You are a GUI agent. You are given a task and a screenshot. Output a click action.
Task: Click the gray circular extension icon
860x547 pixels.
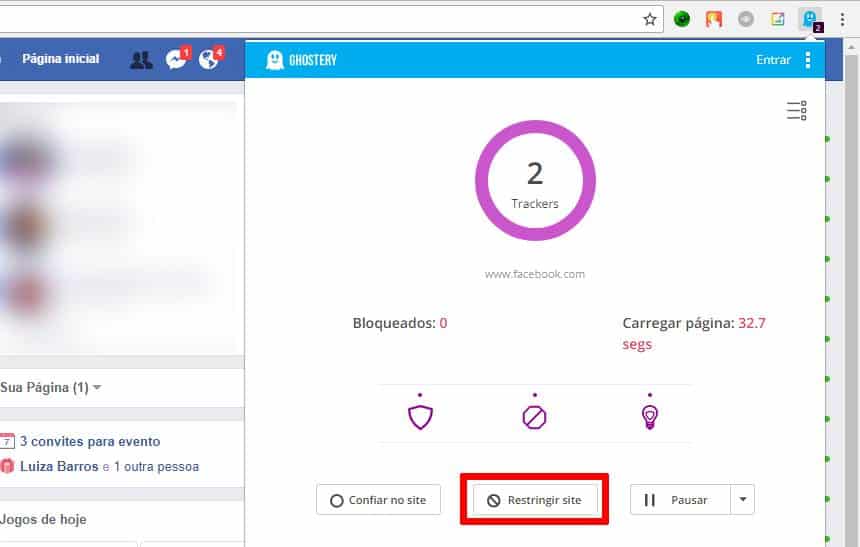click(x=745, y=20)
